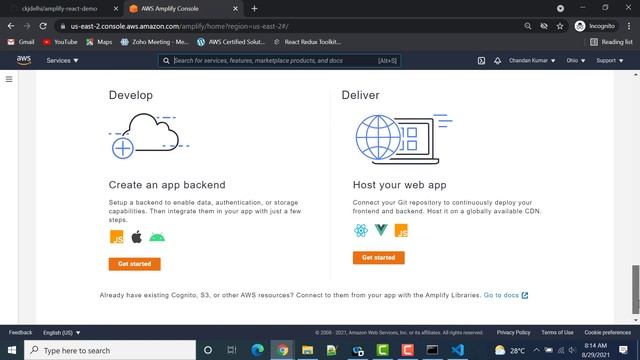640x360 pixels.
Task: Open Cookie preferences
Action: pyautogui.click(x=607, y=333)
